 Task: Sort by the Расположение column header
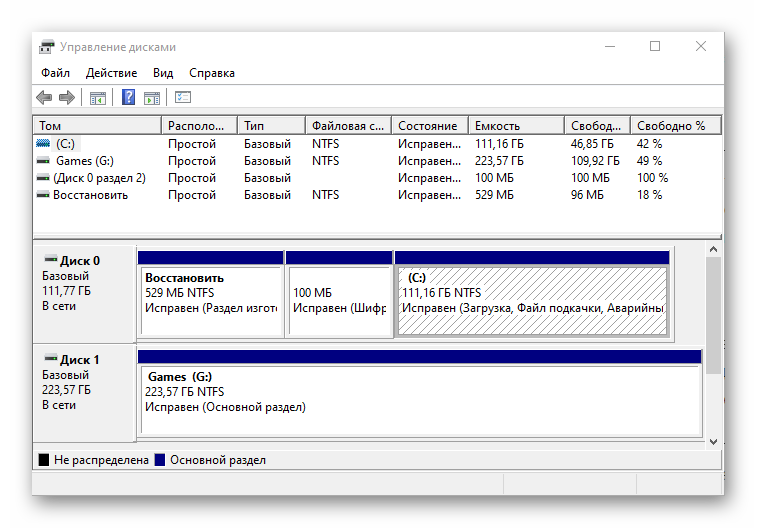click(200, 125)
